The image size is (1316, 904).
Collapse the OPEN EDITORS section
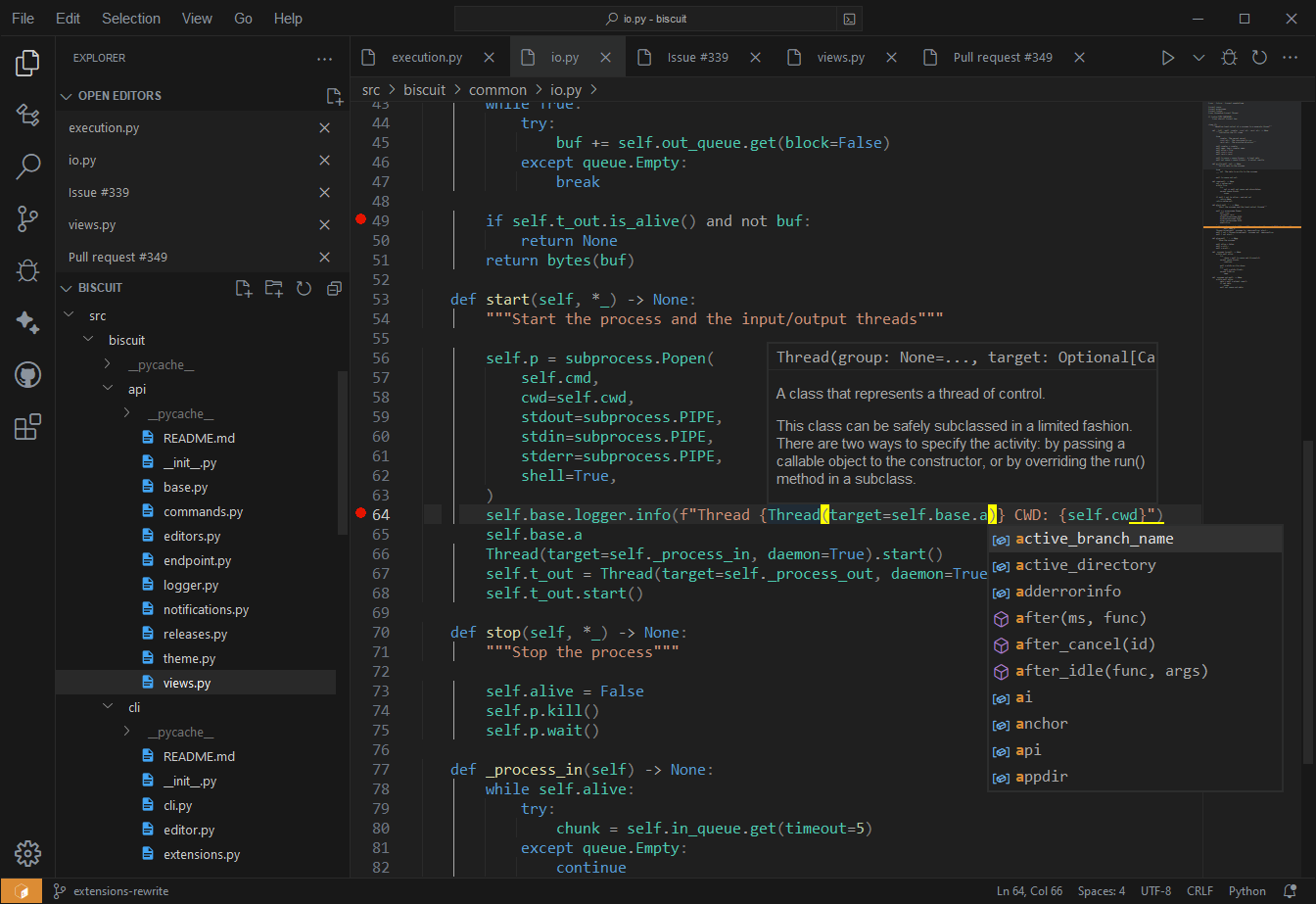click(67, 96)
